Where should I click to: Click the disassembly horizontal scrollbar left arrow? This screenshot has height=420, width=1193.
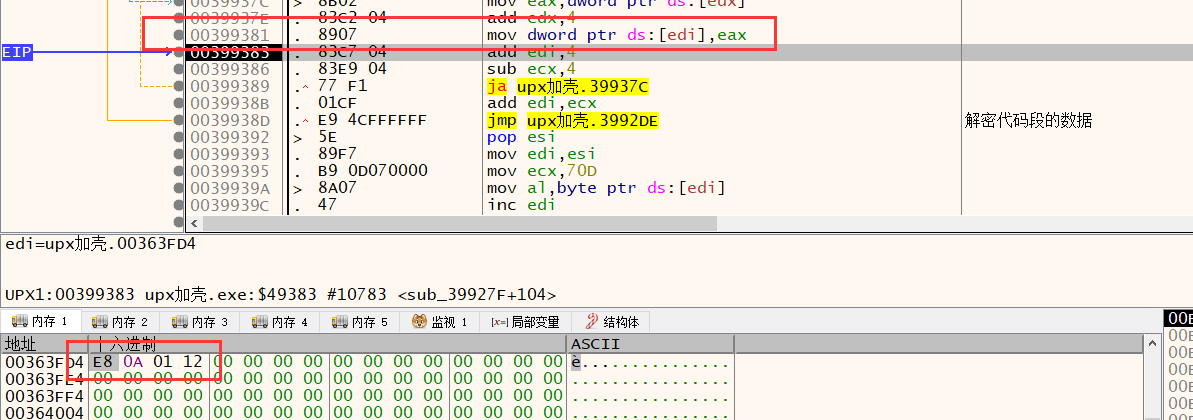click(x=195, y=224)
